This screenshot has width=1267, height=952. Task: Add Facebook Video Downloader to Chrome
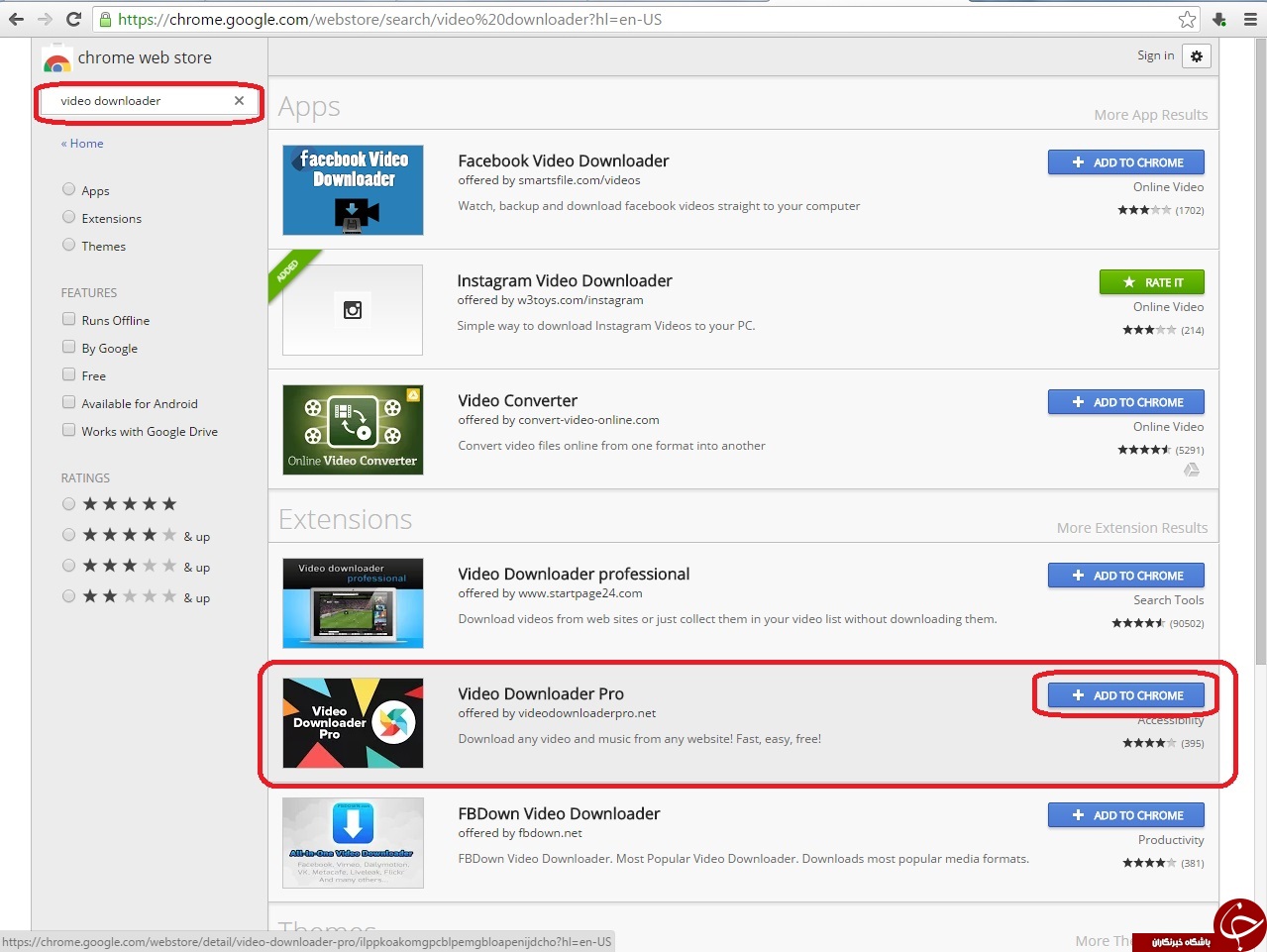pos(1126,162)
